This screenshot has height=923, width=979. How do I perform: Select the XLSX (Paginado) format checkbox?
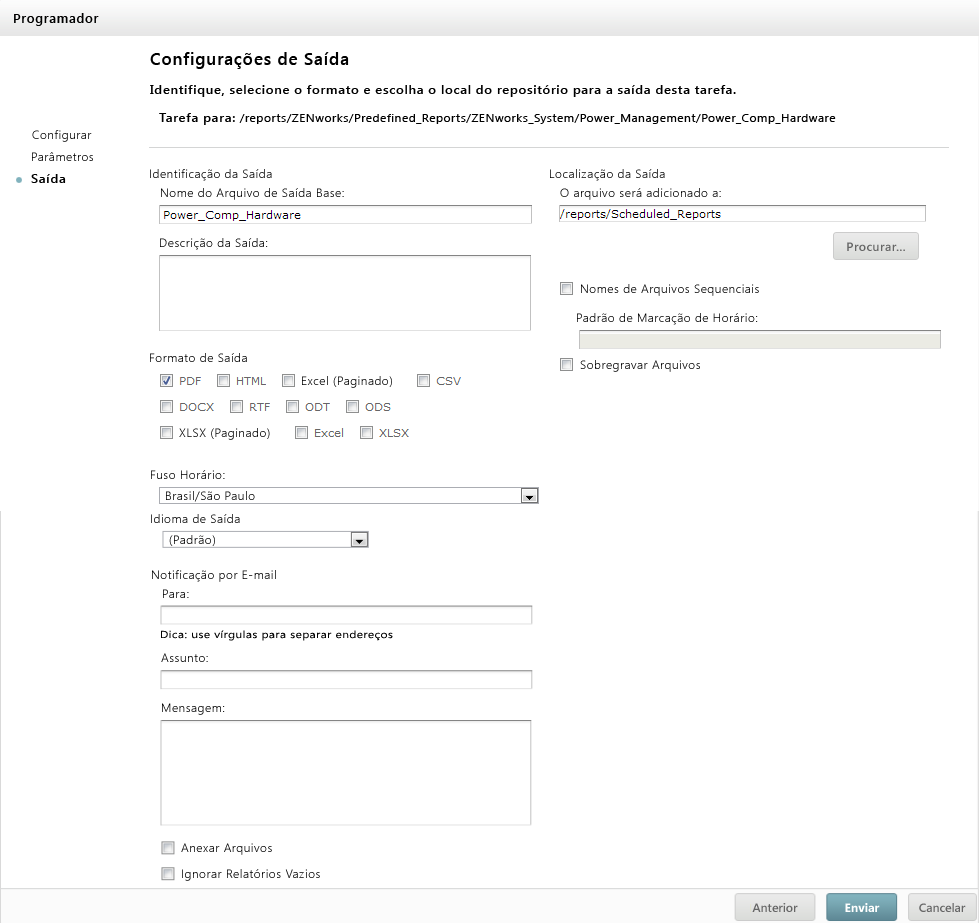tap(167, 433)
